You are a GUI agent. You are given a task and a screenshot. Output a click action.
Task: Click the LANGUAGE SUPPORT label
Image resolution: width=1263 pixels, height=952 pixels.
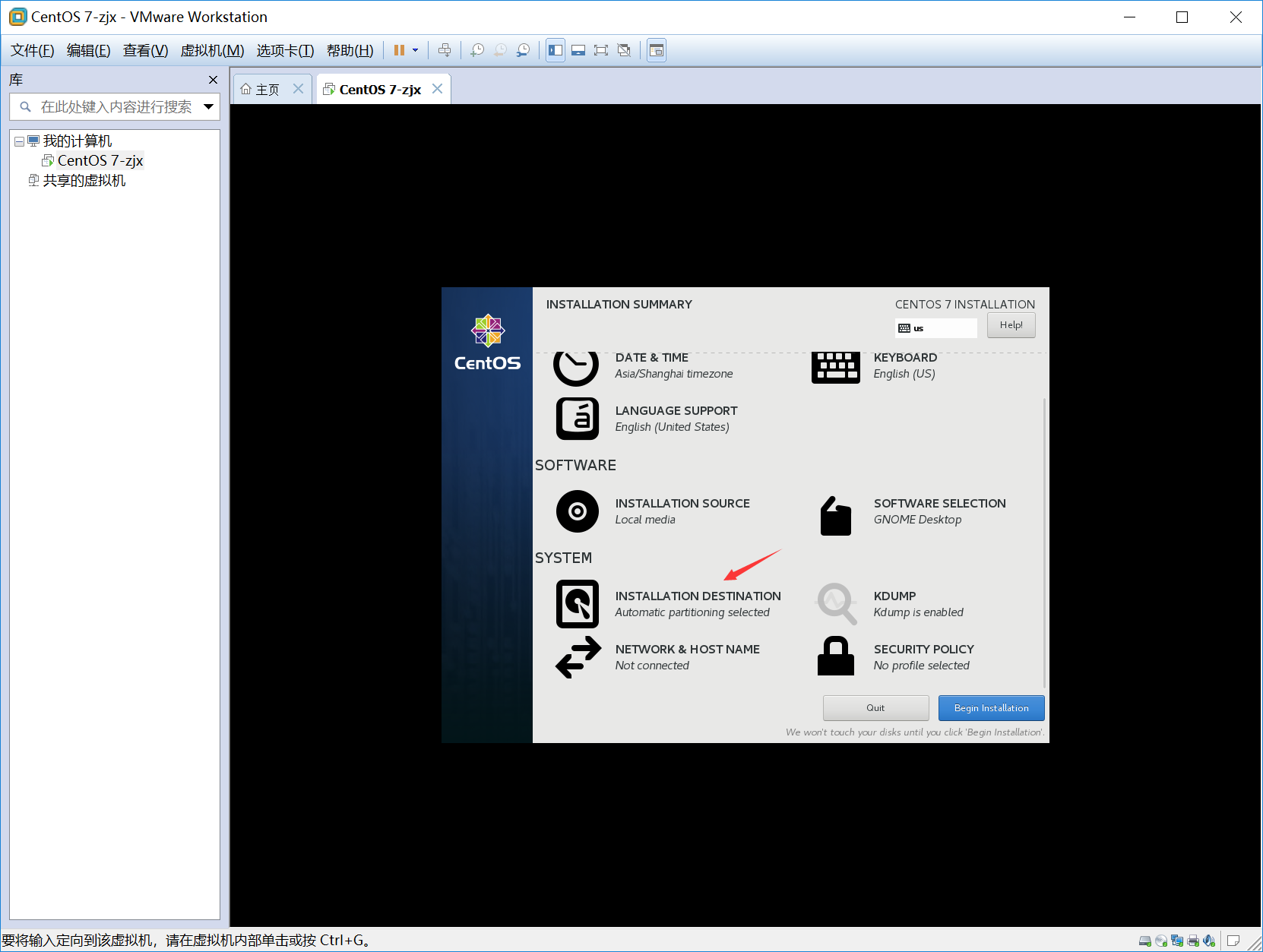point(676,411)
